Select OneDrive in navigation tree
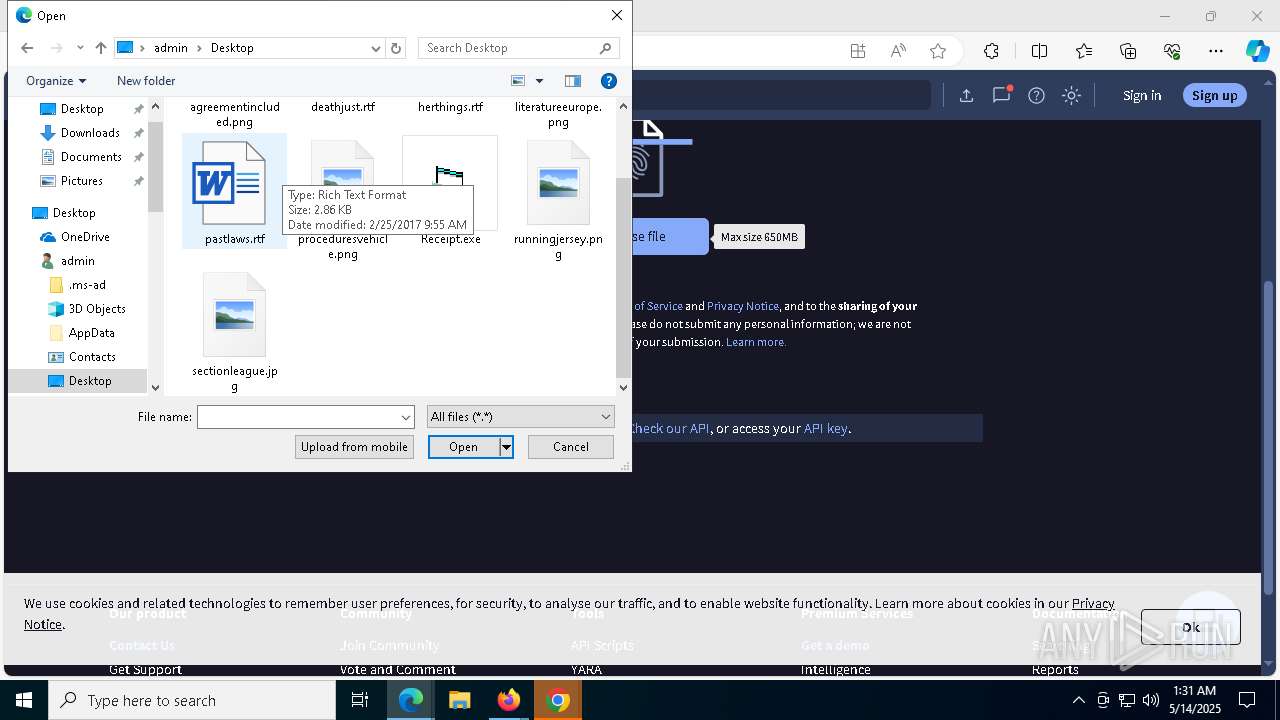This screenshot has width=1280, height=720. (x=85, y=237)
